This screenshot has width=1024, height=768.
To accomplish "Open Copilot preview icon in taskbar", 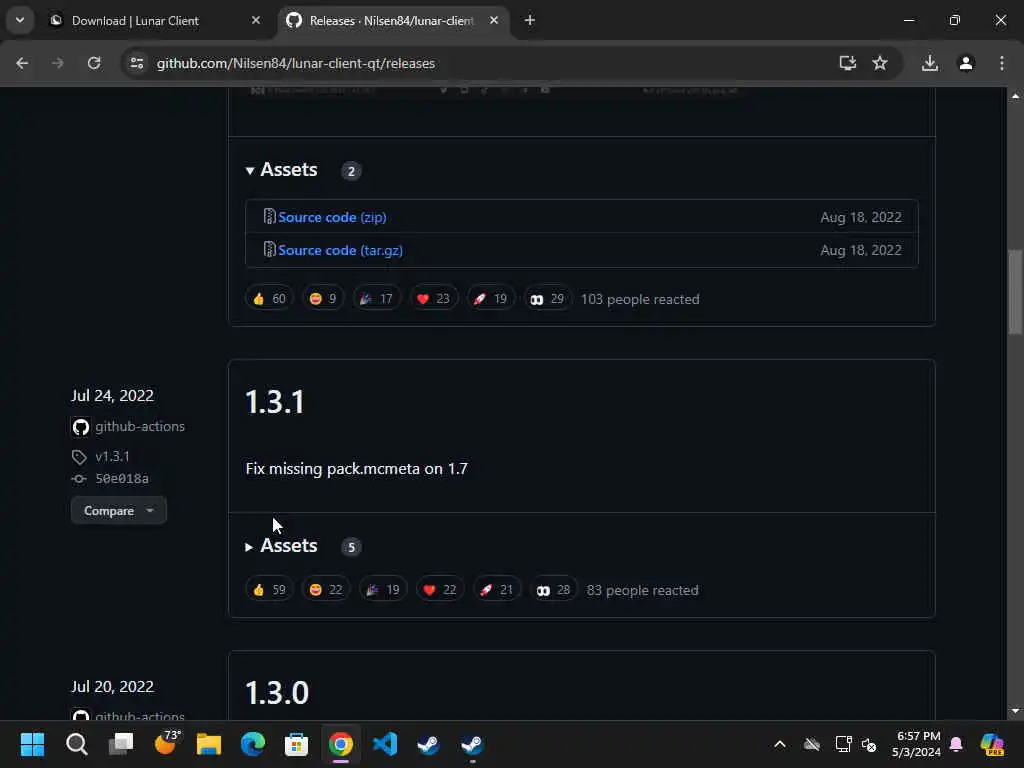I will tap(992, 744).
